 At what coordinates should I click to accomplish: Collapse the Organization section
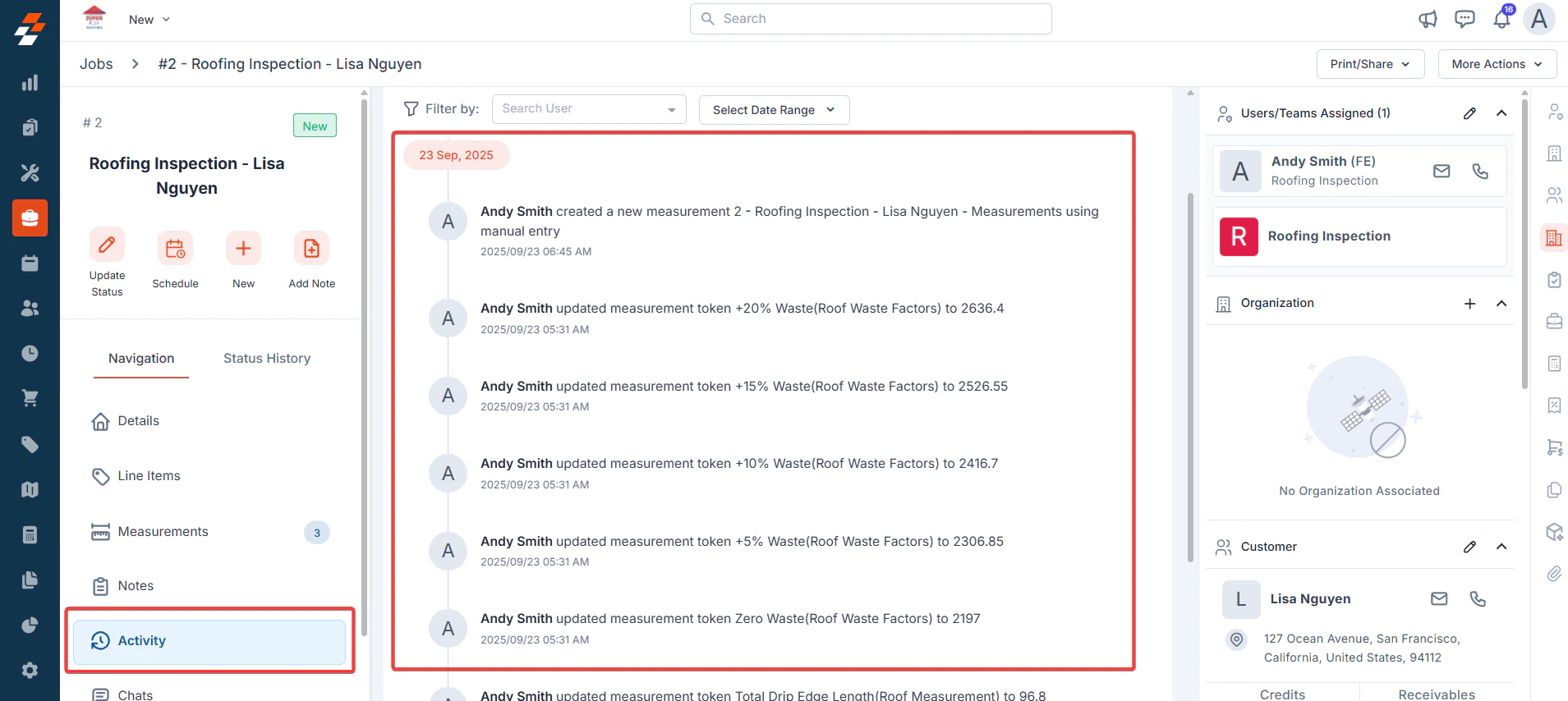point(1501,304)
